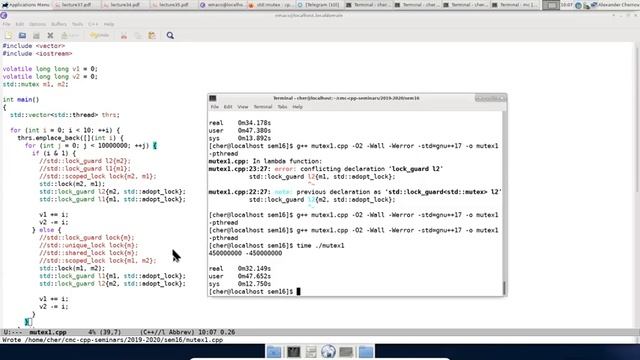Click the gray monitor icon in bottom dock
640x360 pixels.
pos(346,352)
